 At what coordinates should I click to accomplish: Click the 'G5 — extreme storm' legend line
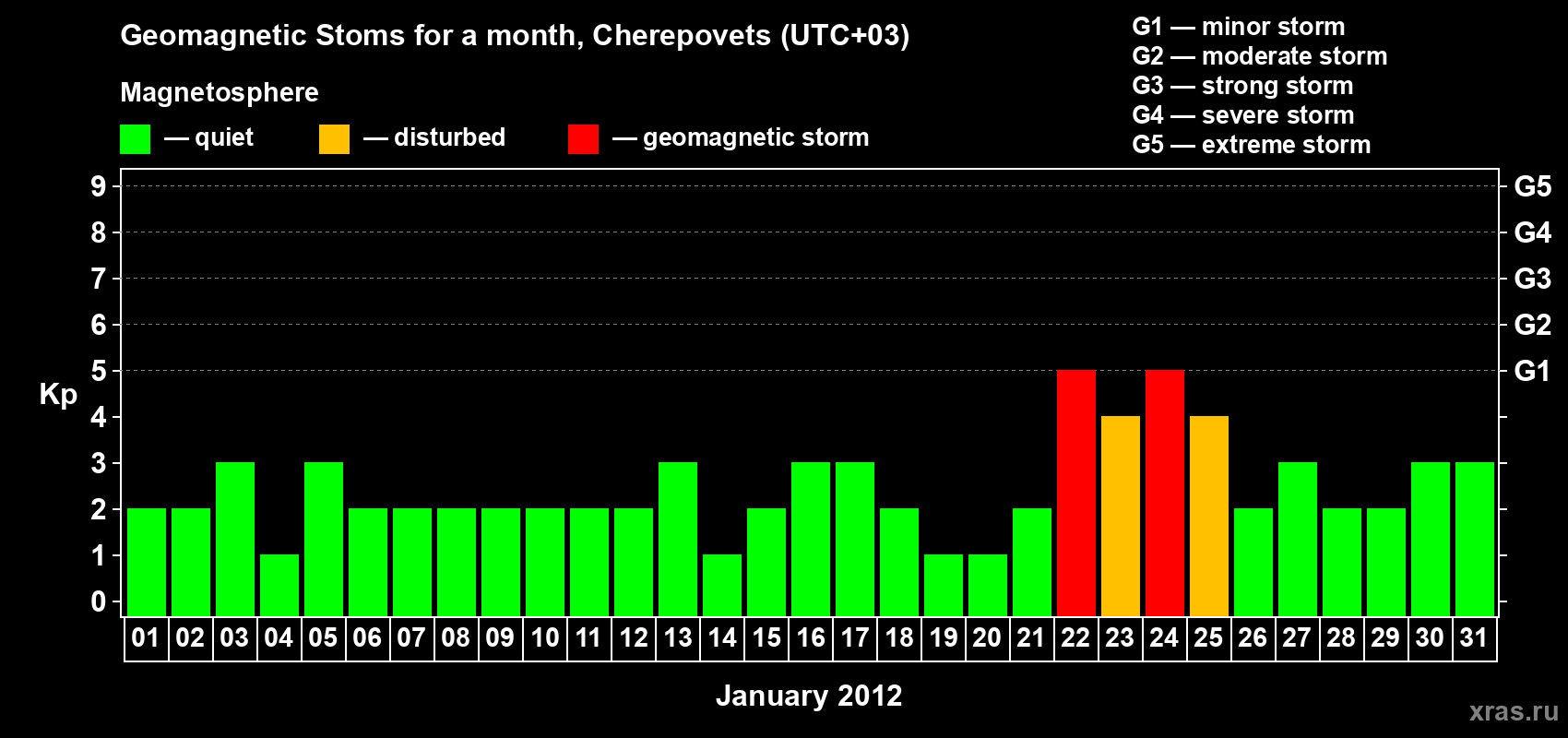1252,145
